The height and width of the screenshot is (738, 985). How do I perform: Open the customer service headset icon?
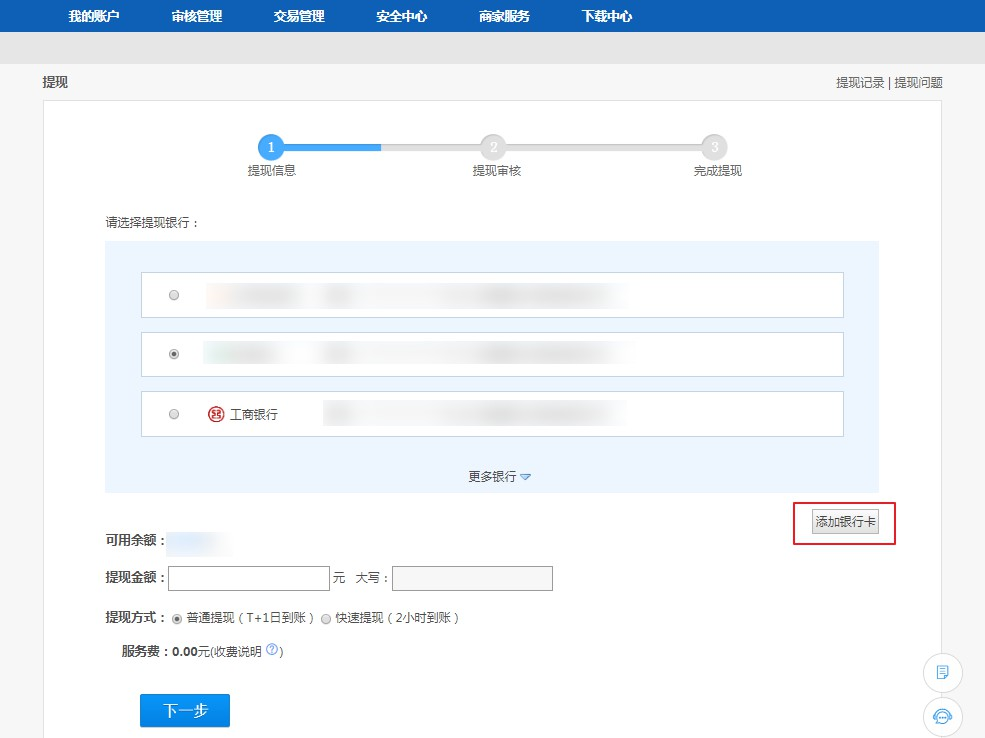(942, 716)
